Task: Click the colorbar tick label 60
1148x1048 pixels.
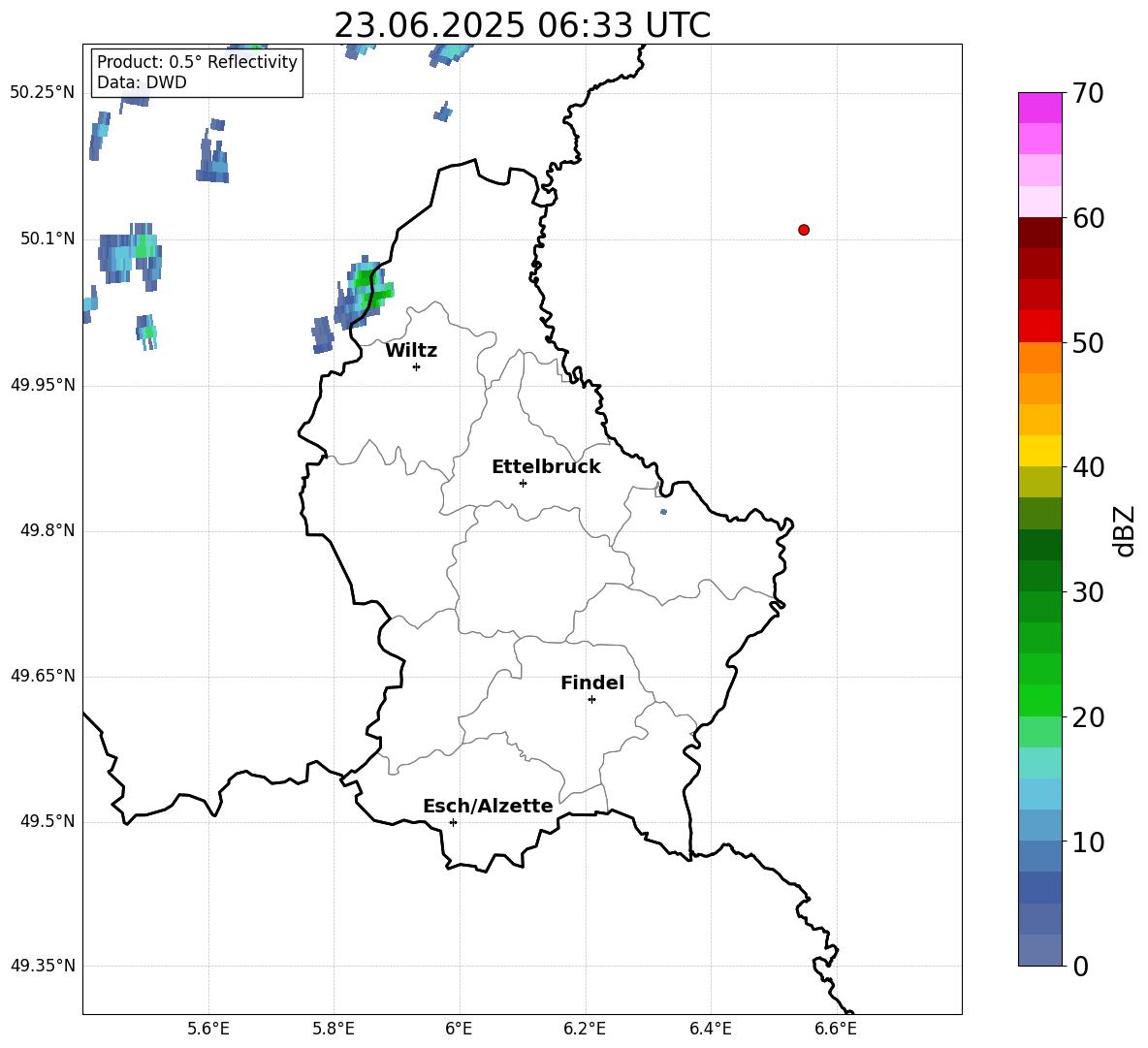Action: 1088,218
